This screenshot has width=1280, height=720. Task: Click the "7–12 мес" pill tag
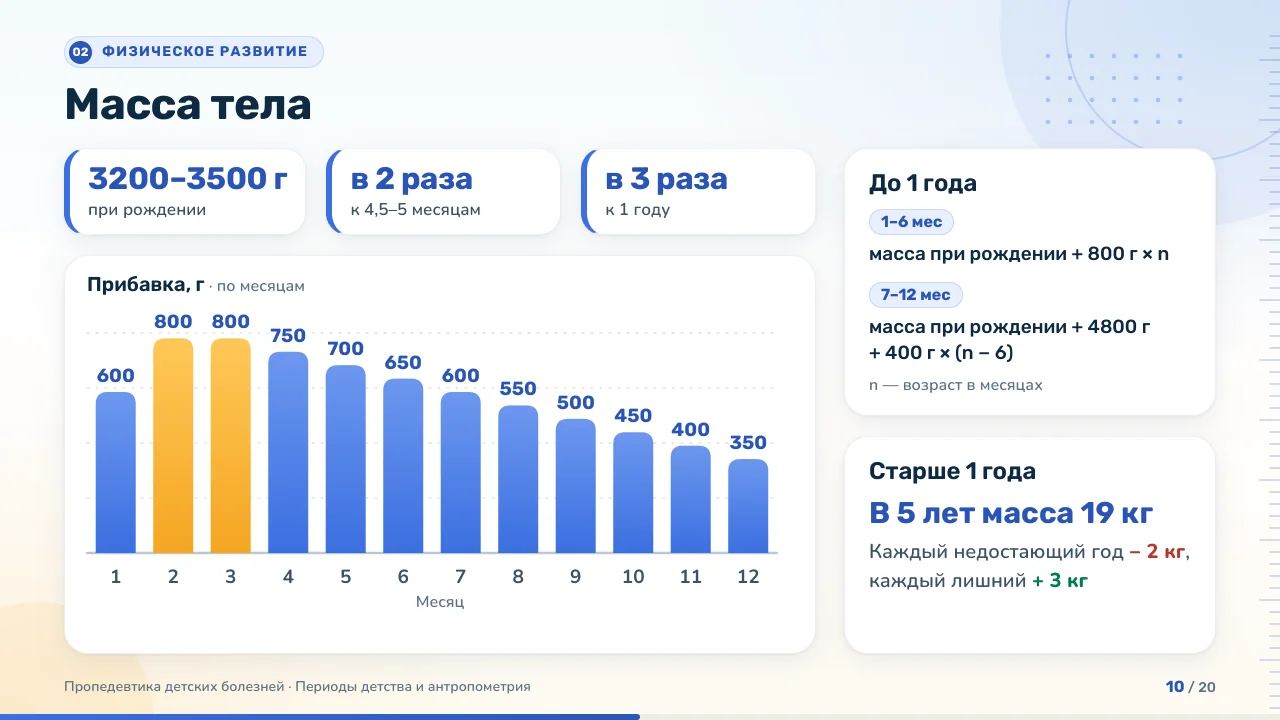pos(916,295)
